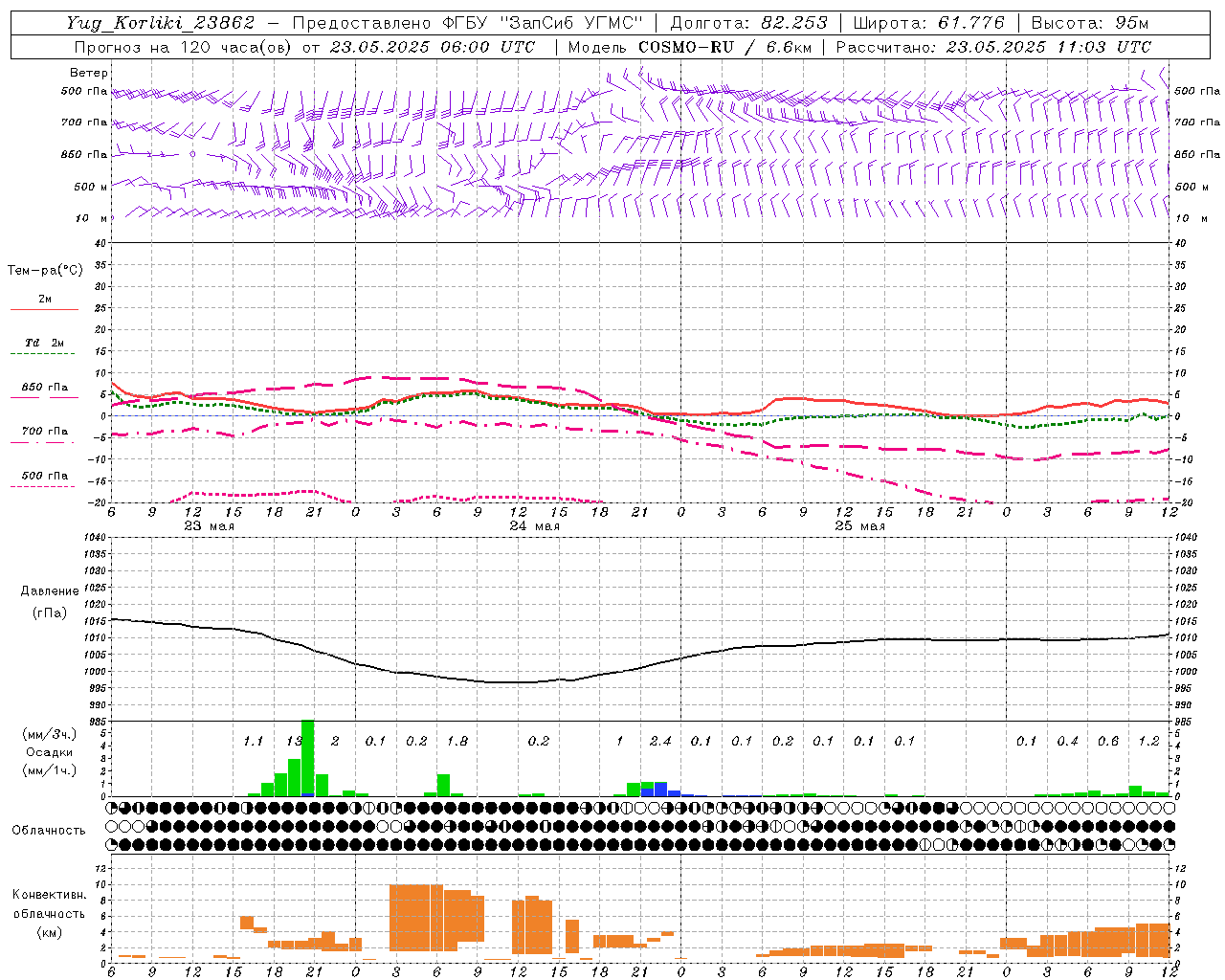Click 'Рассчитано: 23.05.2025 11:03 UTC' timestamp
This screenshot has height=980, width=1225.
993,47
